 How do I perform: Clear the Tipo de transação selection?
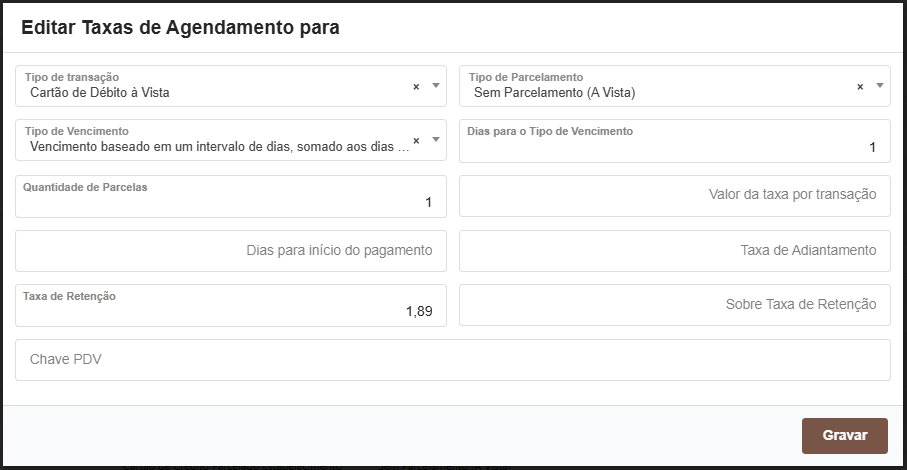point(416,87)
